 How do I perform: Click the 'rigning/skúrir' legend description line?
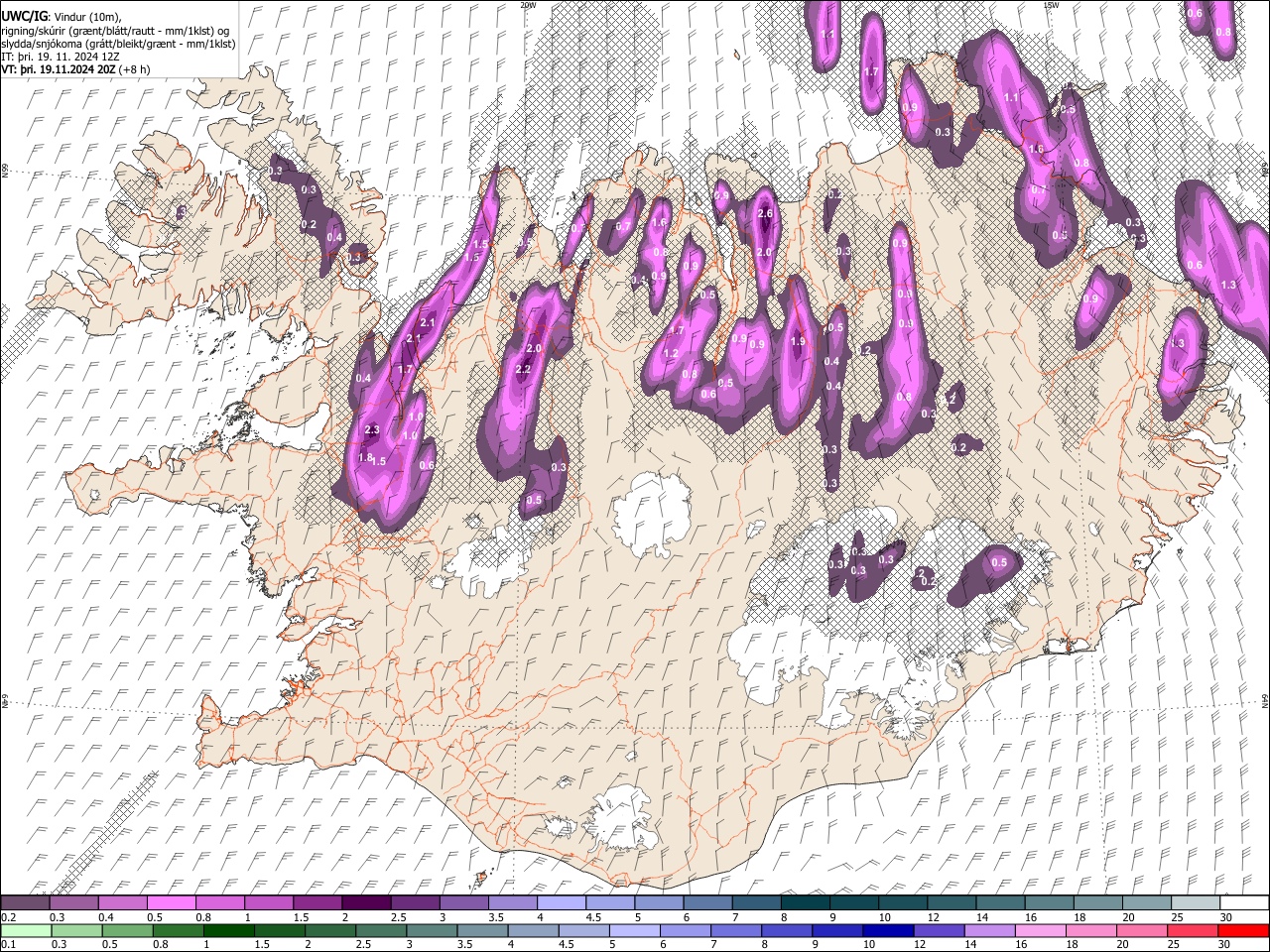point(115,31)
